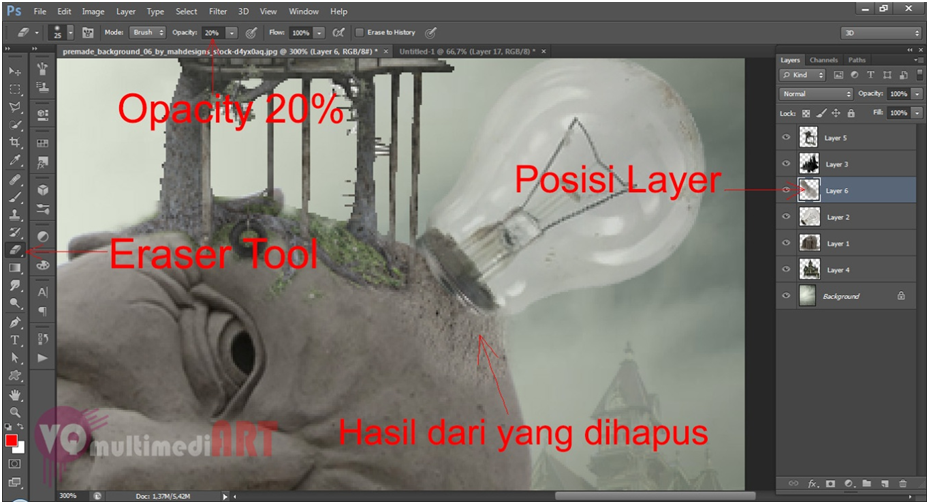Viewport: 929px width, 504px height.
Task: Switch to Untitled-1 document tab
Action: (467, 52)
